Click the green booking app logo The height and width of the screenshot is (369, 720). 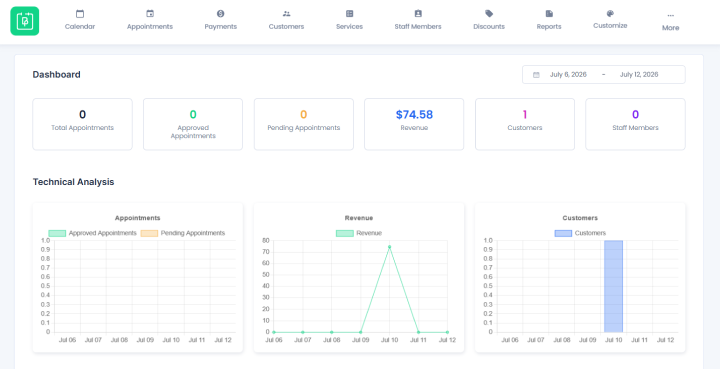(25, 21)
